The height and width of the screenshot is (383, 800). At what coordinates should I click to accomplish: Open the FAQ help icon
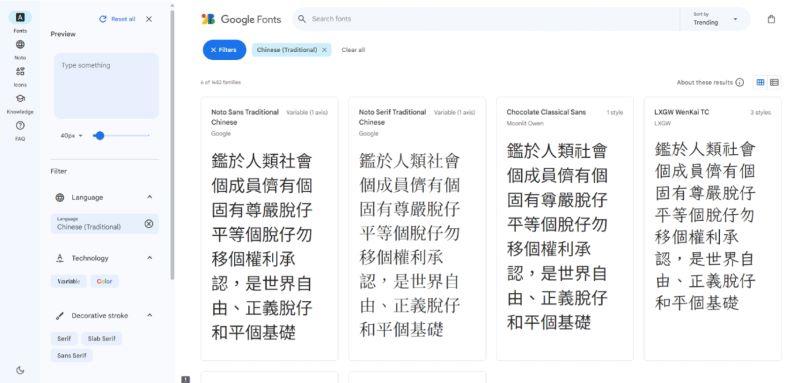[20, 125]
